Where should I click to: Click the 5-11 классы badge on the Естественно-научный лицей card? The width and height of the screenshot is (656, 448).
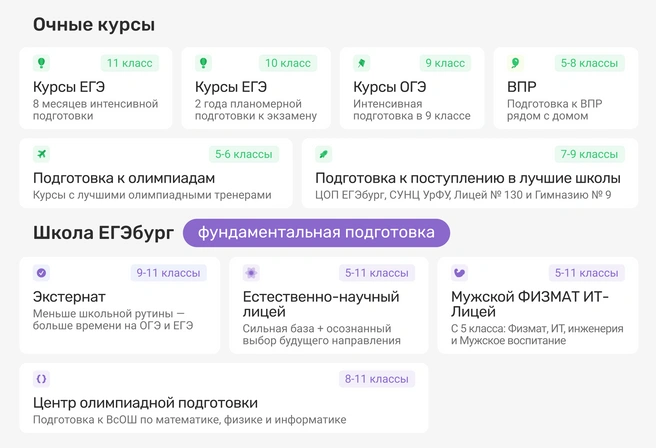point(377,273)
